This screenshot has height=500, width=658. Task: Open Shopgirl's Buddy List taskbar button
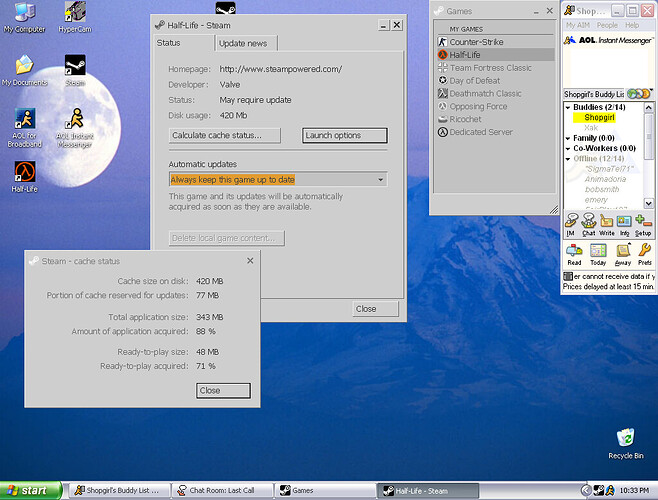pyautogui.click(x=119, y=490)
